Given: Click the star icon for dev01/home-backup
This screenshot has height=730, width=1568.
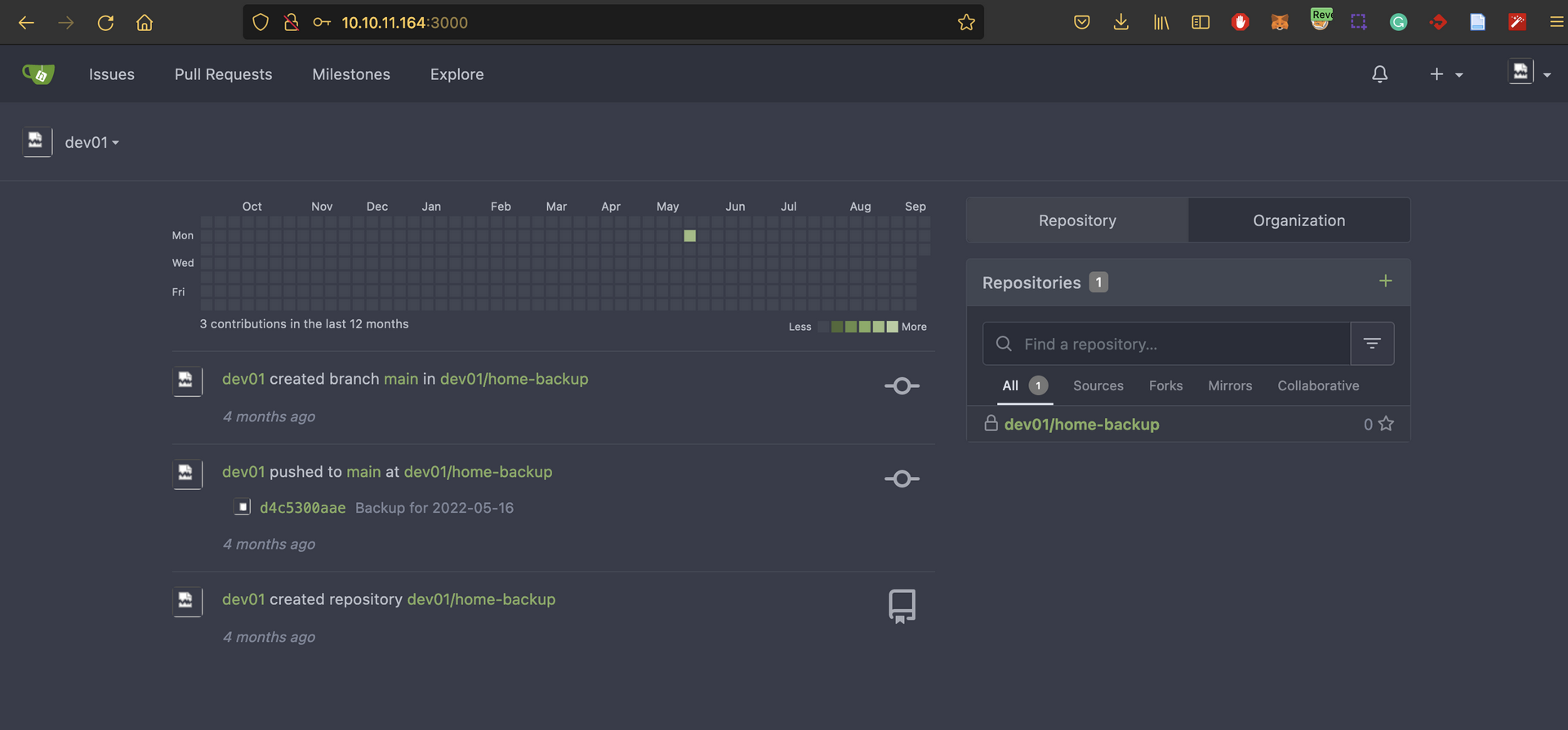Looking at the screenshot, I should tap(1386, 424).
